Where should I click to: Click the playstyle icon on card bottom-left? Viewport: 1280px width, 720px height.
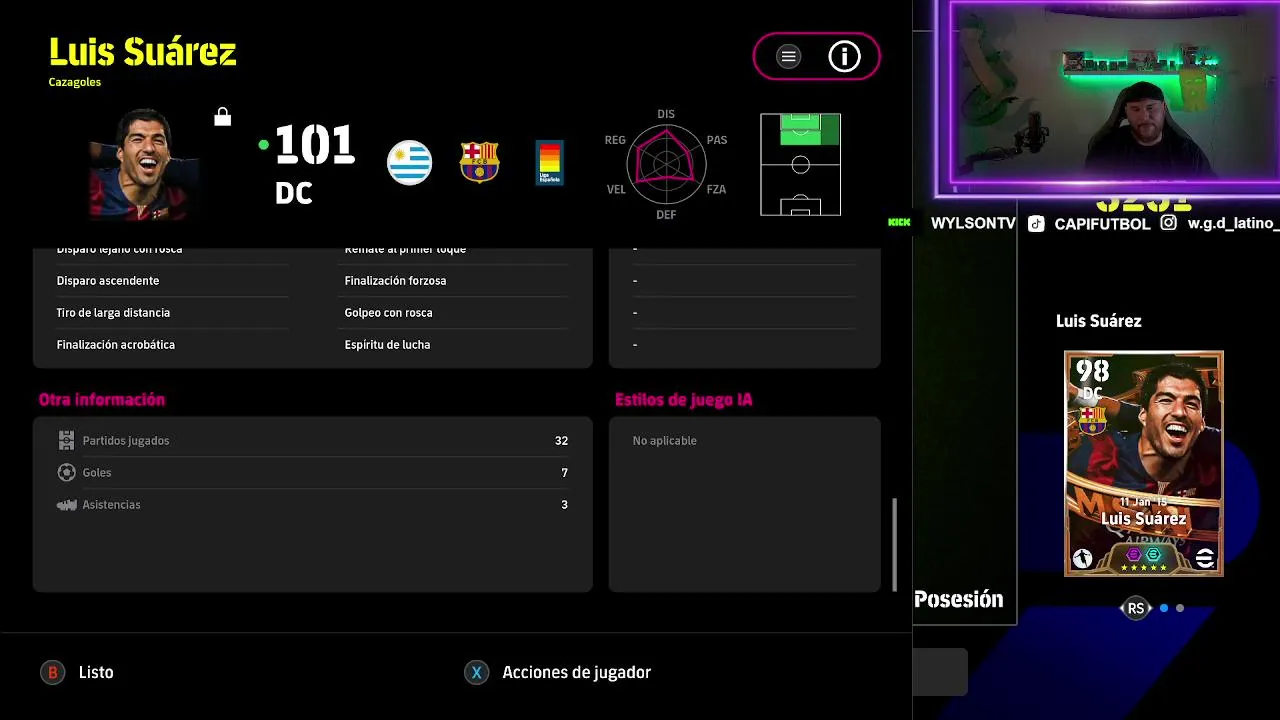coord(1082,558)
